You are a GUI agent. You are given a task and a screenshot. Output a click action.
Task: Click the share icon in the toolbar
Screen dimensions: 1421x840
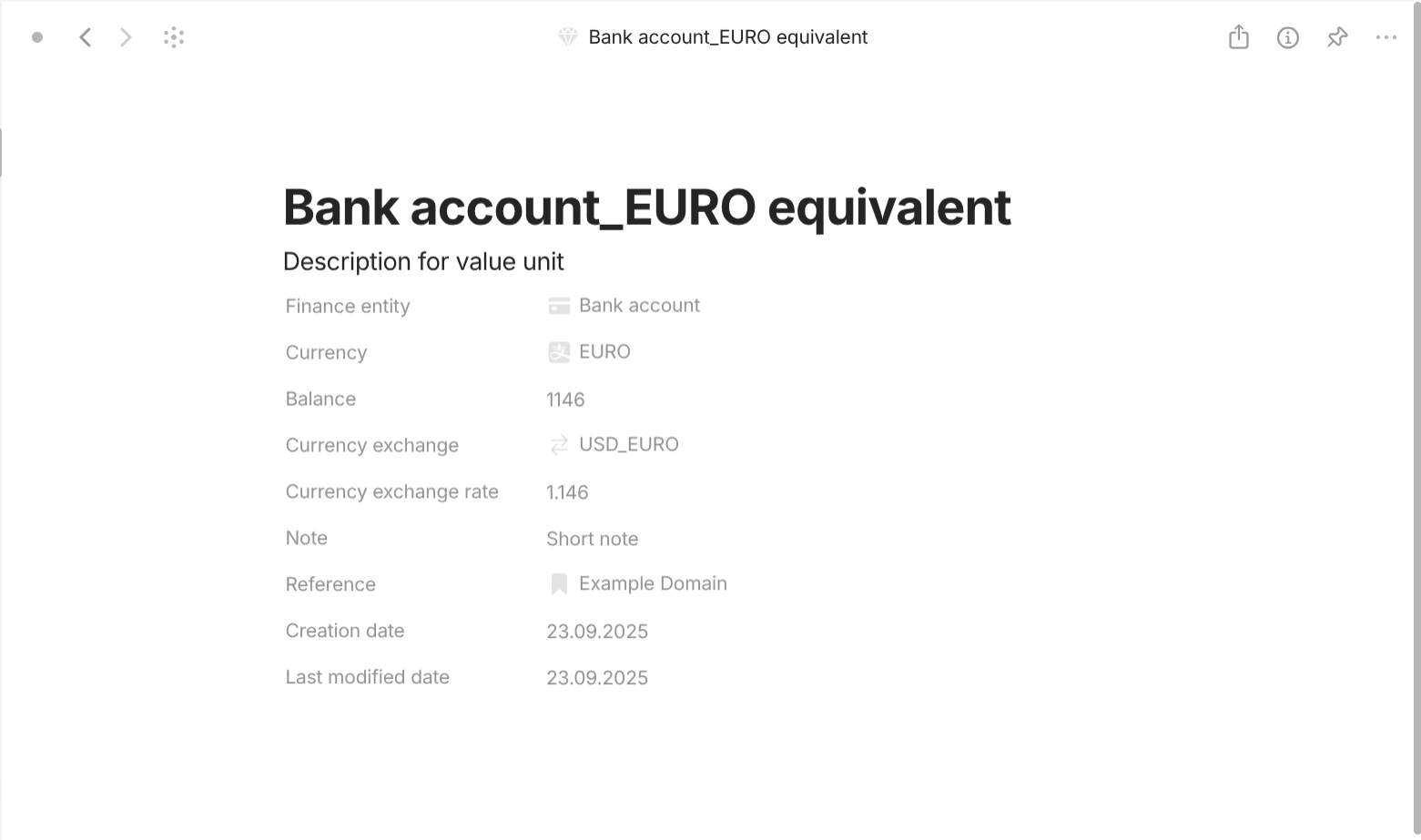(x=1238, y=37)
